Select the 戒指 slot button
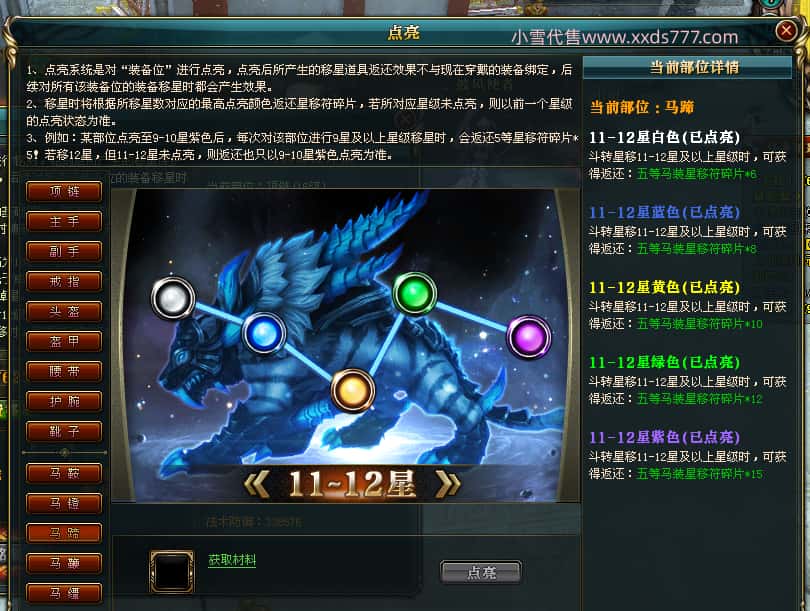Screen dimensions: 810x611 coord(64,281)
